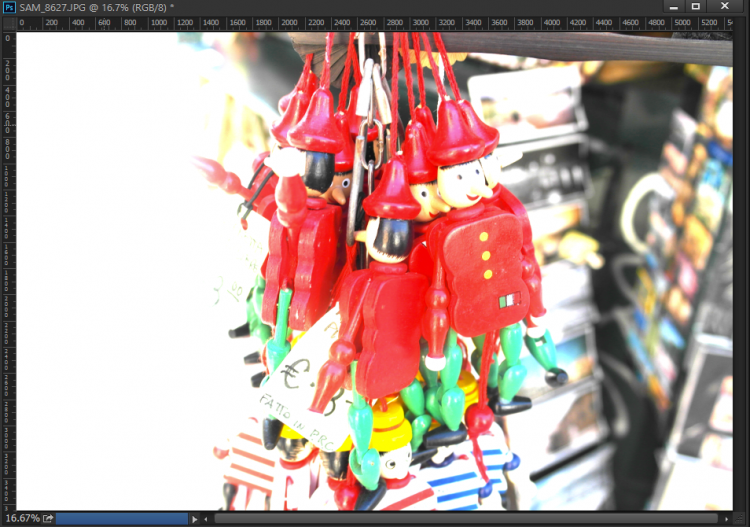Click the blue document info status area

[122, 519]
